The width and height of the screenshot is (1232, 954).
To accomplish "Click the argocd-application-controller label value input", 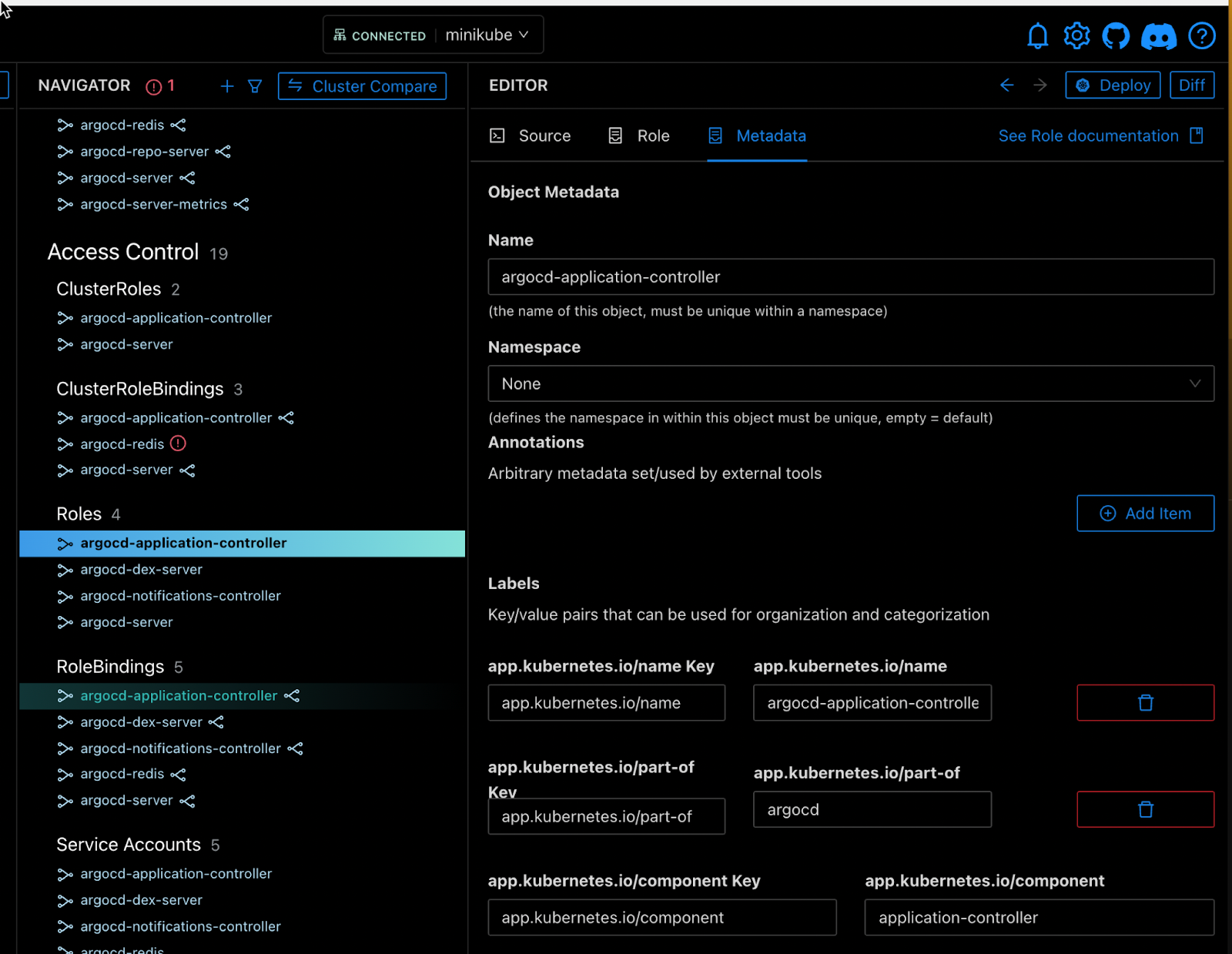I will [x=872, y=702].
